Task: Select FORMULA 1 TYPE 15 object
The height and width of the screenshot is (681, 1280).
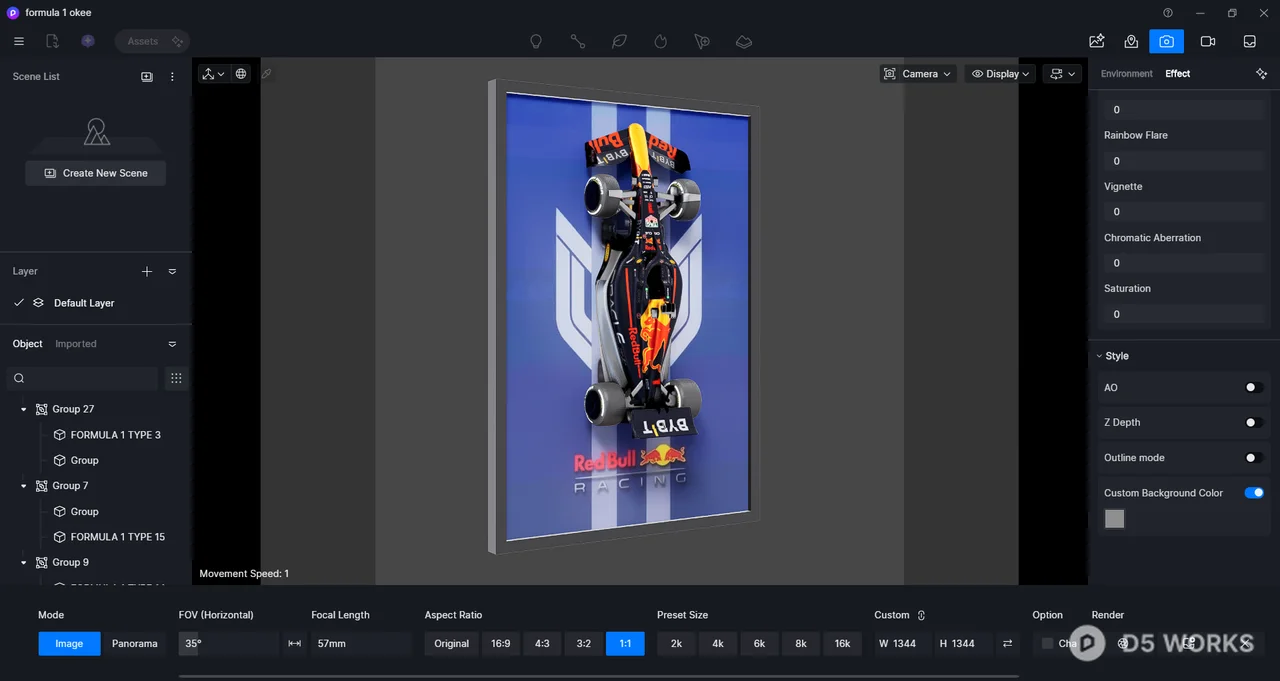Action: (118, 537)
